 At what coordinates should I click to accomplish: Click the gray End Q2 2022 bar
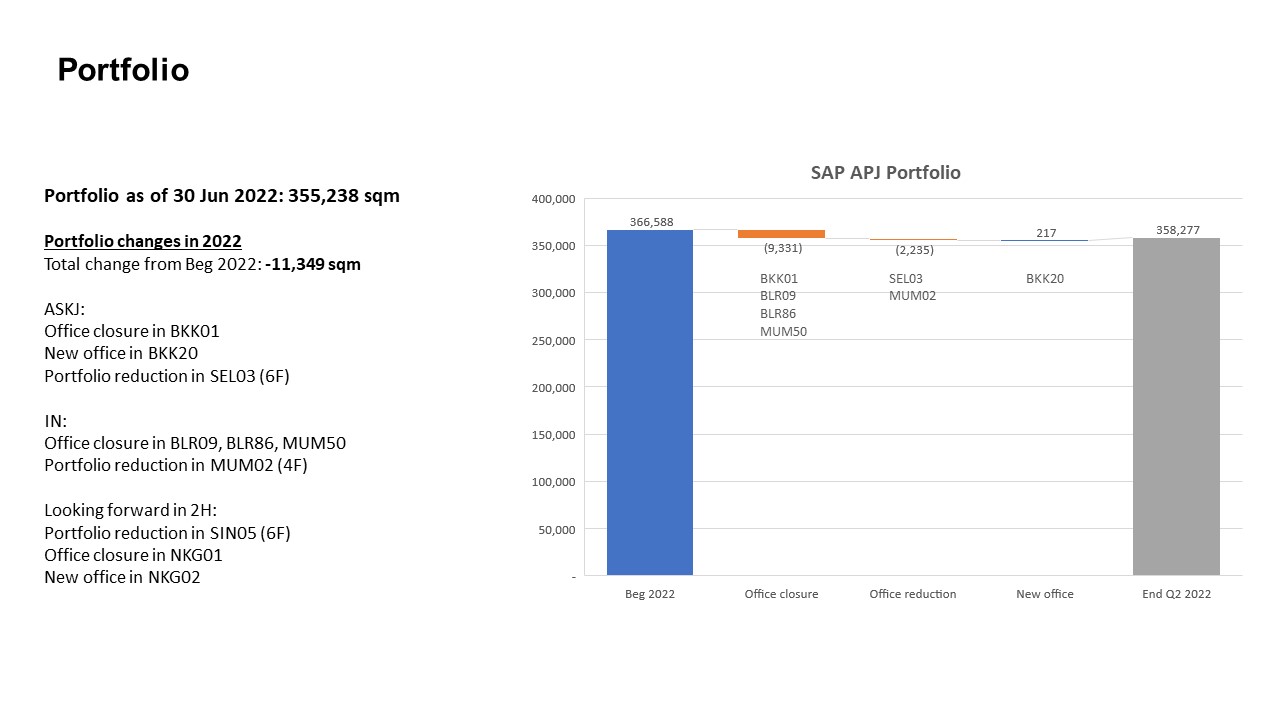1176,407
